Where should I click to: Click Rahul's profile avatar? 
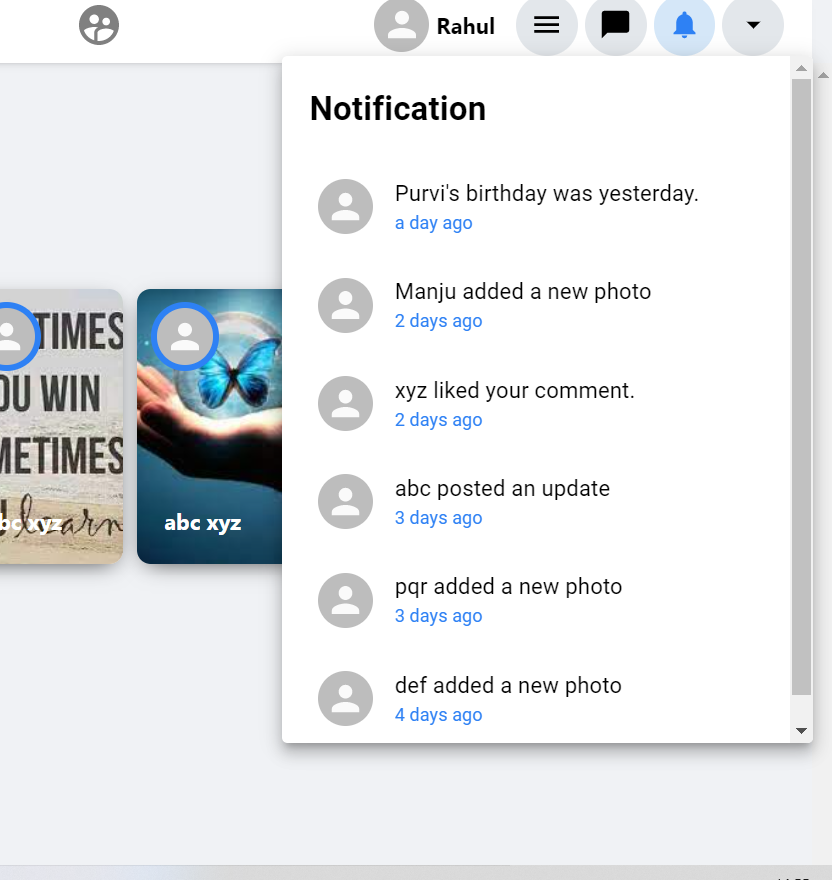(401, 25)
